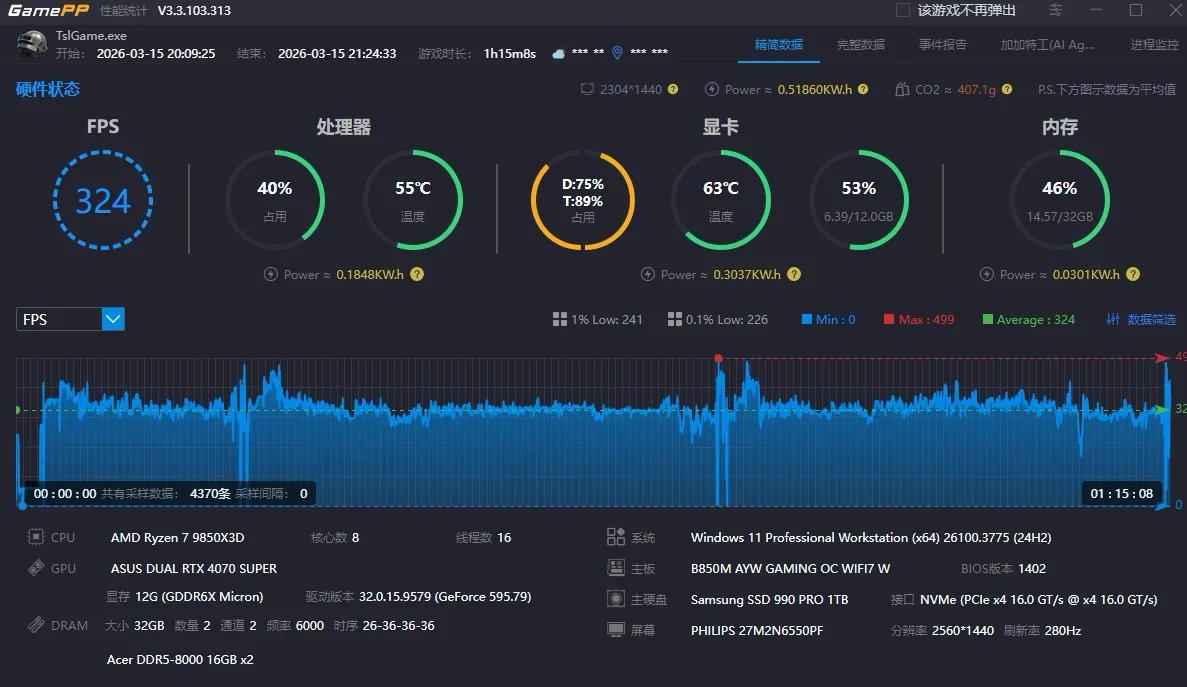Open help icon next to 0.51860KW.h

[863, 89]
